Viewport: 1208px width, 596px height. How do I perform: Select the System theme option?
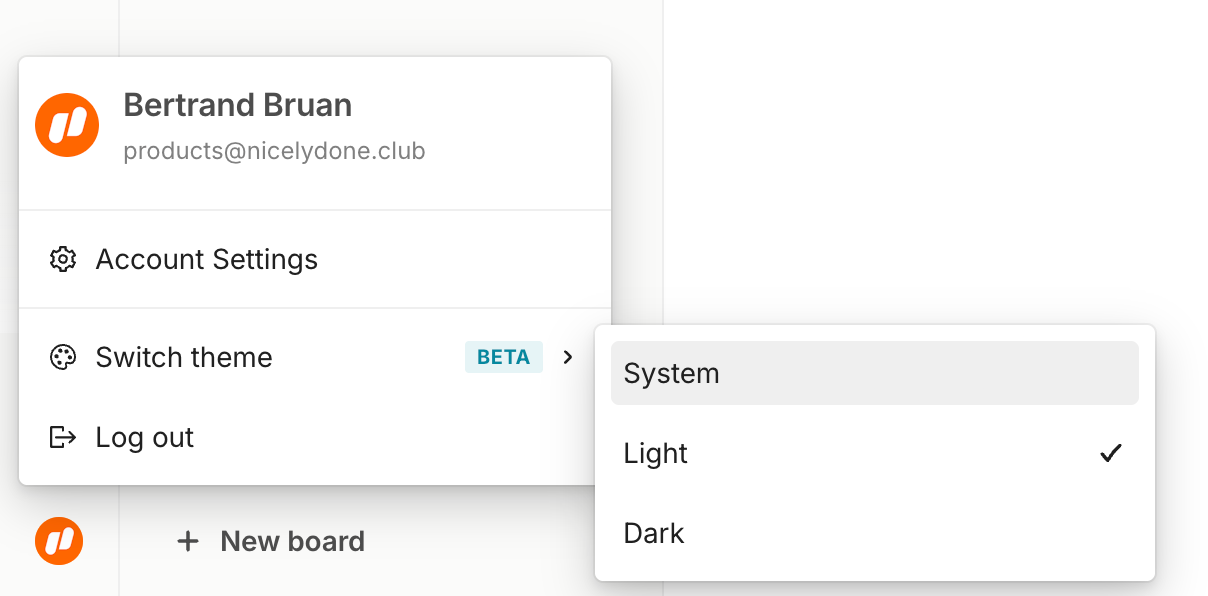click(874, 373)
